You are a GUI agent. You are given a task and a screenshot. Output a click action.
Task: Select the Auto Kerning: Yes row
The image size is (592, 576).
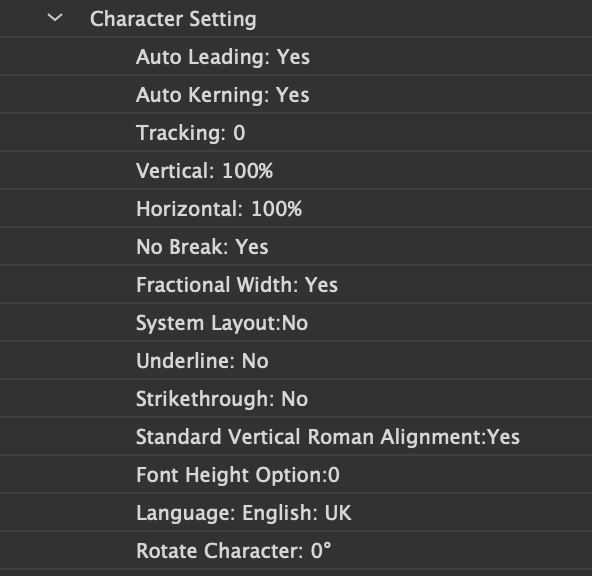point(296,95)
